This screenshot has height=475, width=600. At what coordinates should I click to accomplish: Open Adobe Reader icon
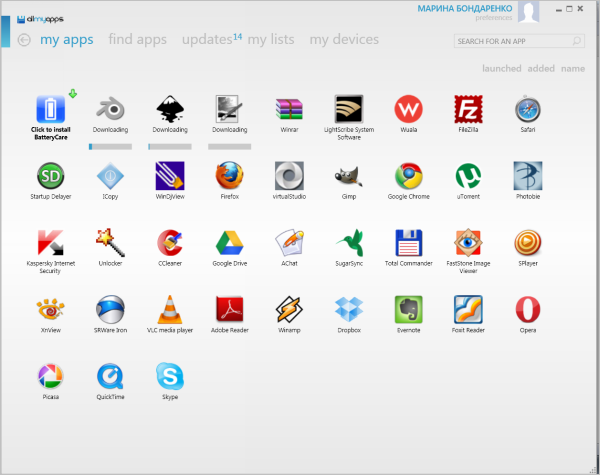tap(230, 309)
